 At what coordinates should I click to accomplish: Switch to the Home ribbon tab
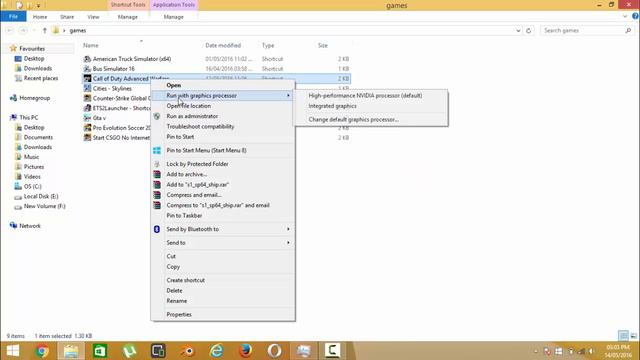[x=40, y=17]
